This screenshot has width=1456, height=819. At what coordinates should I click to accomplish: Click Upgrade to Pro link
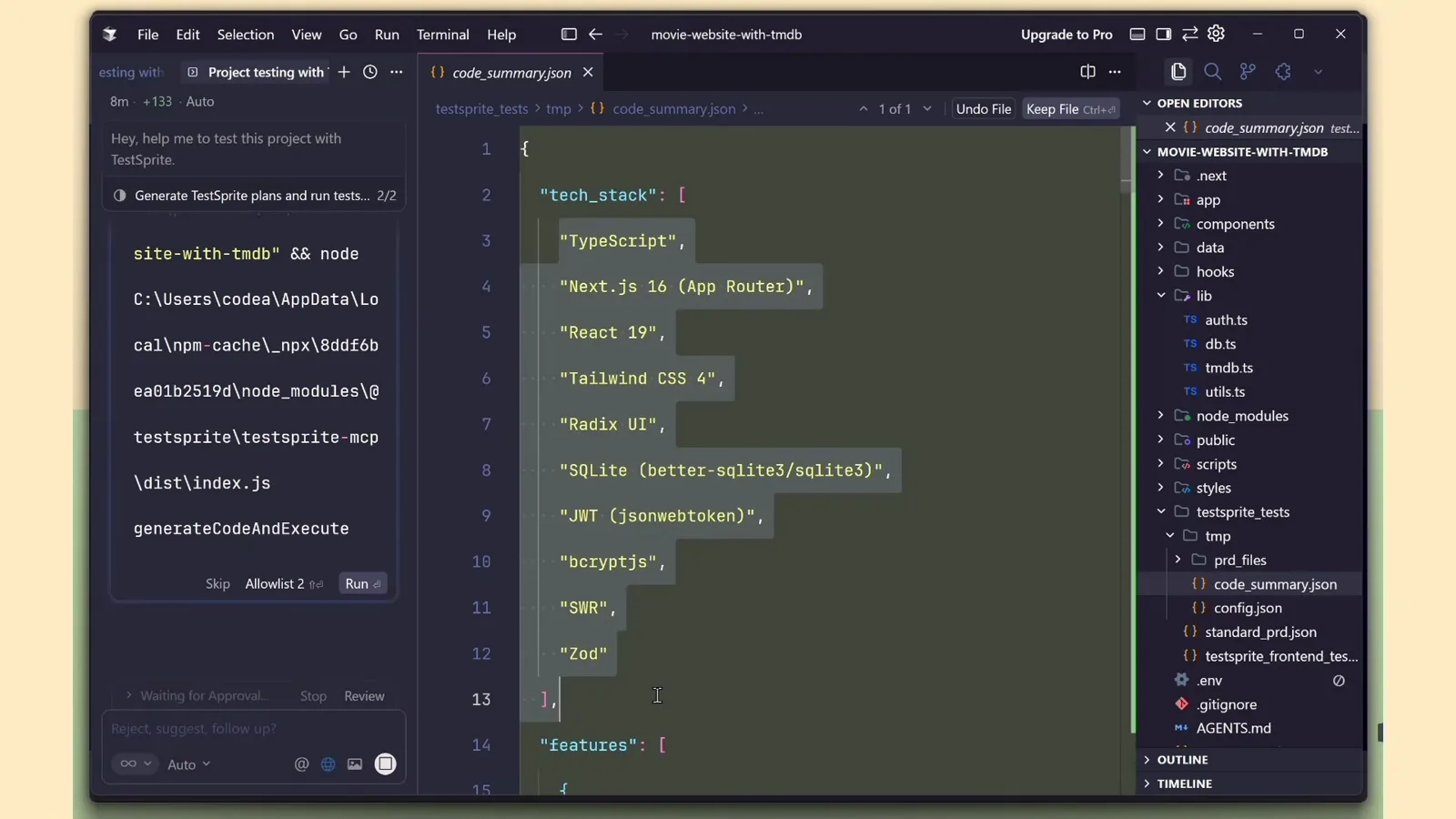pos(1067,35)
